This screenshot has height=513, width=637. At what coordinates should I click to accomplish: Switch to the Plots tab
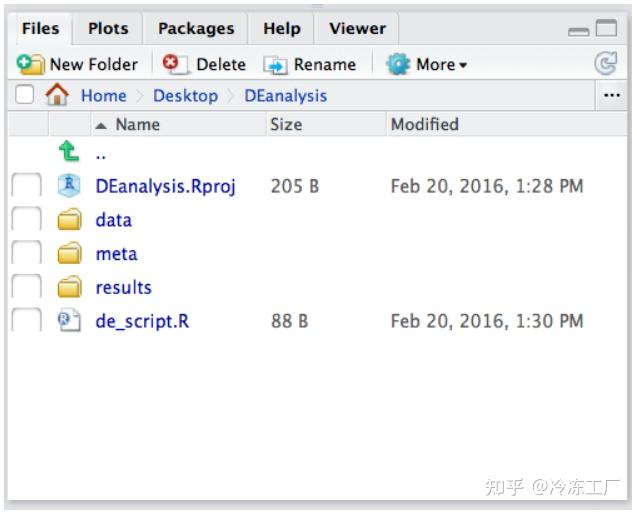tap(108, 29)
